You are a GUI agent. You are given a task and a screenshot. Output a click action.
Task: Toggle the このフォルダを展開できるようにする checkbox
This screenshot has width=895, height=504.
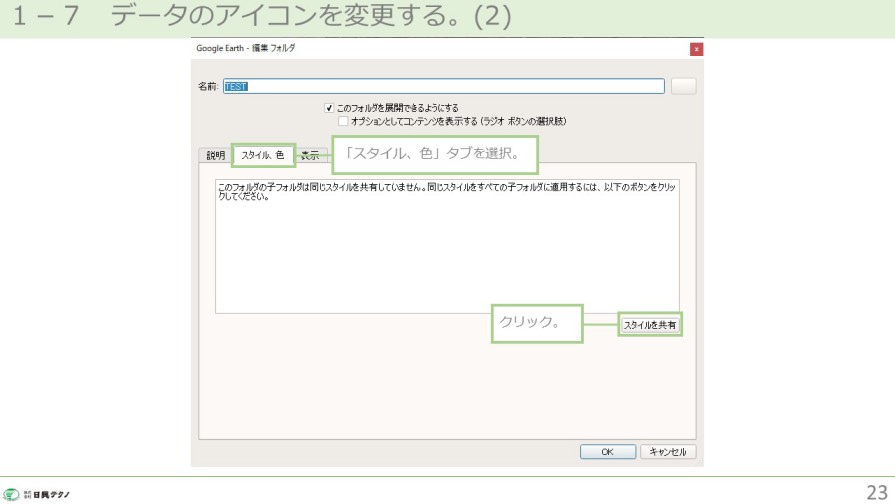pyautogui.click(x=329, y=108)
